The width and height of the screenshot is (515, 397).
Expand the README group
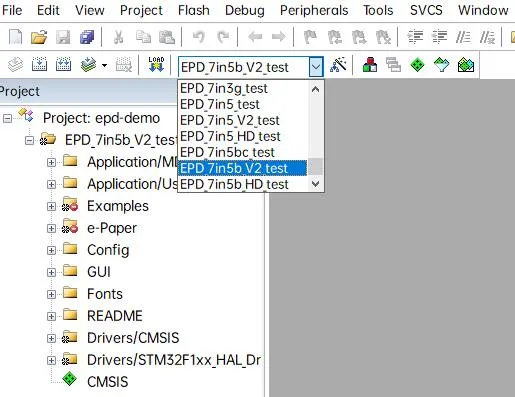(x=51, y=316)
